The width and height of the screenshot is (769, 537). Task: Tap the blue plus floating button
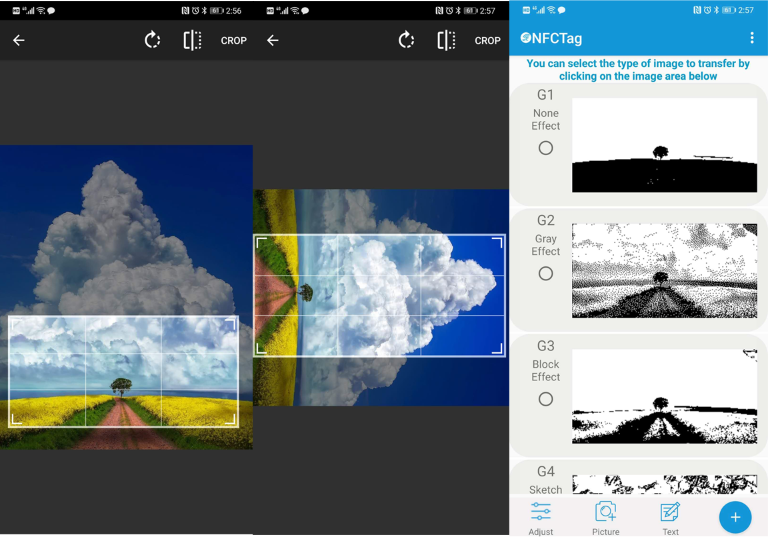tap(735, 517)
